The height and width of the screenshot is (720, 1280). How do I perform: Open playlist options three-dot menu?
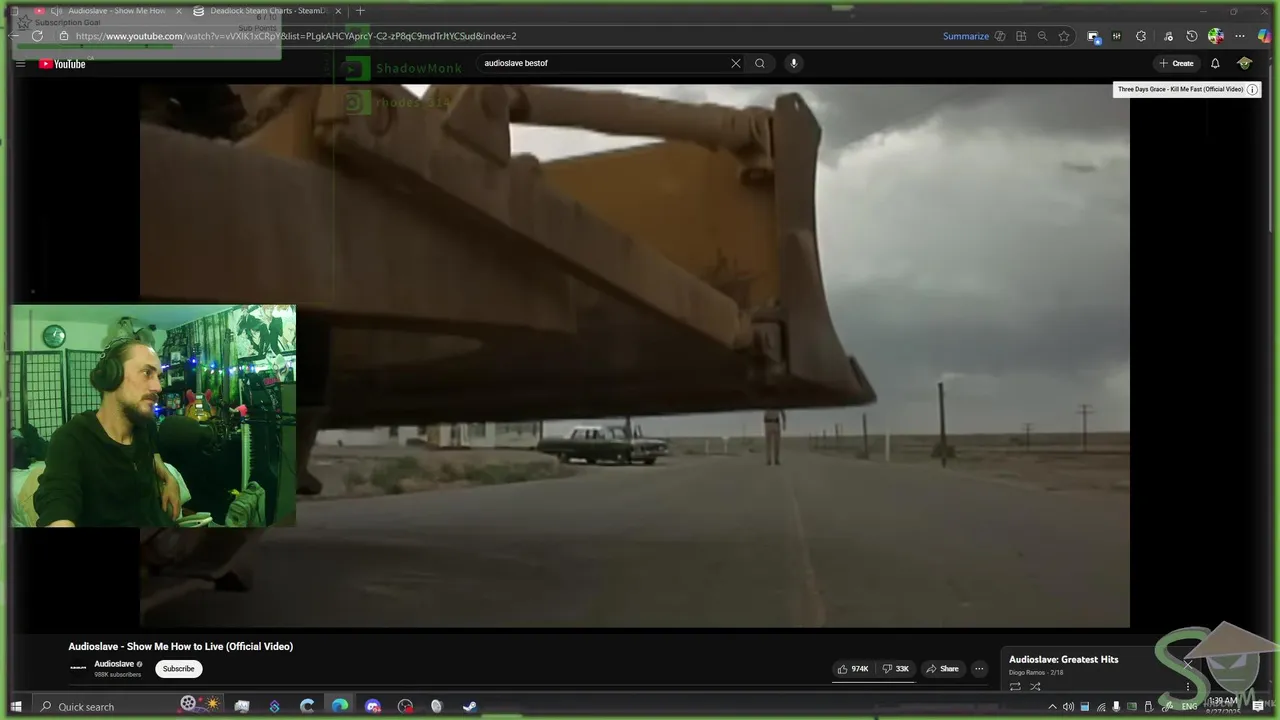(x=1188, y=686)
